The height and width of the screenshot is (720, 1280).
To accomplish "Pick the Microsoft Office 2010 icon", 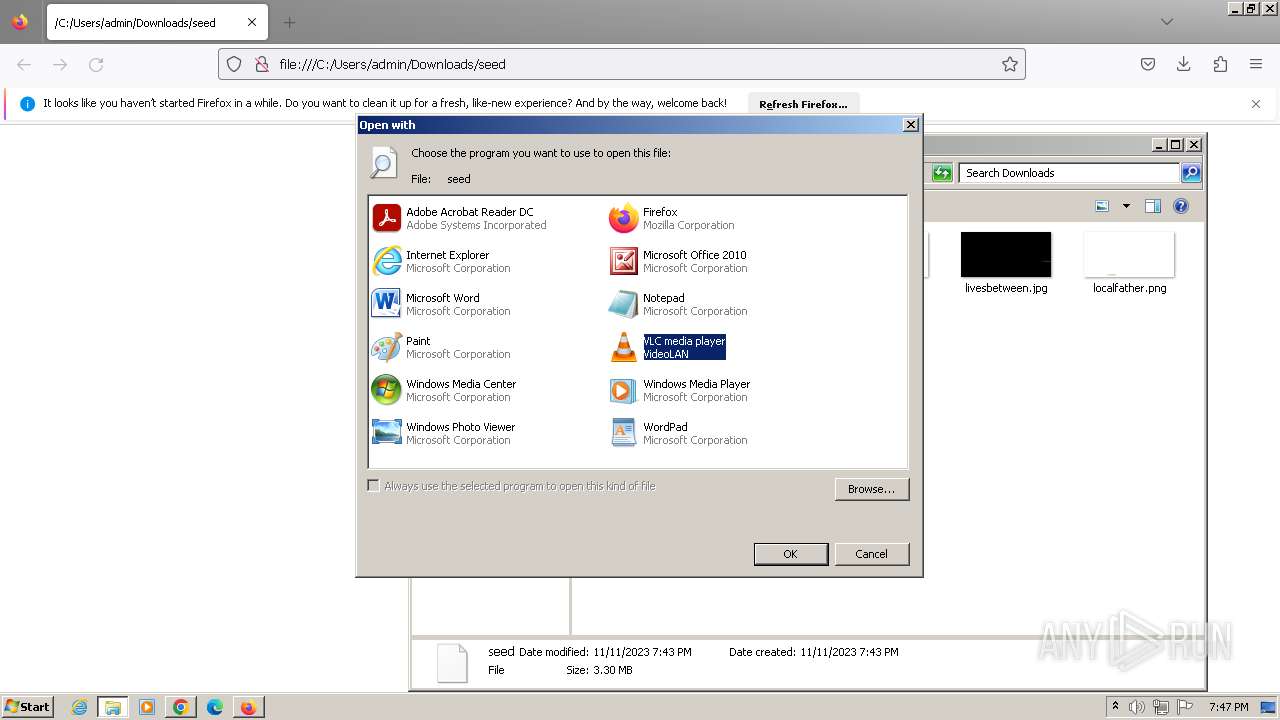I will tap(623, 261).
